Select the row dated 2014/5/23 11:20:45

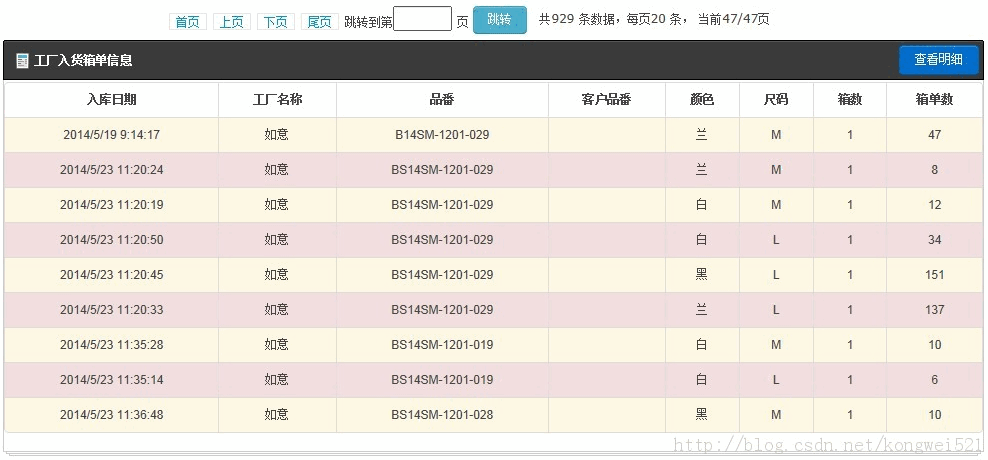[111, 275]
